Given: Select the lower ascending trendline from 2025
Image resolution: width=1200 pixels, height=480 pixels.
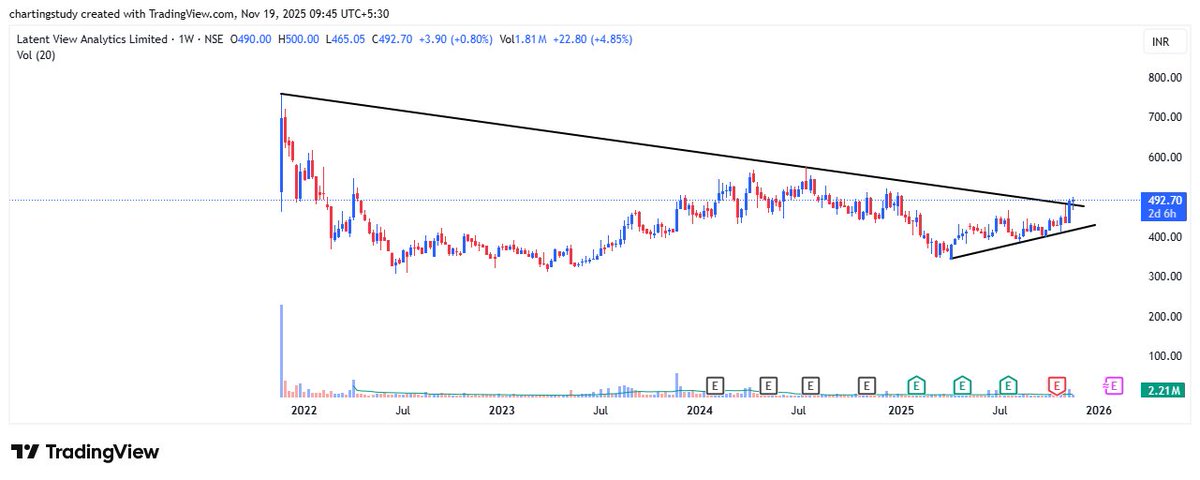Looking at the screenshot, I should click(1022, 242).
